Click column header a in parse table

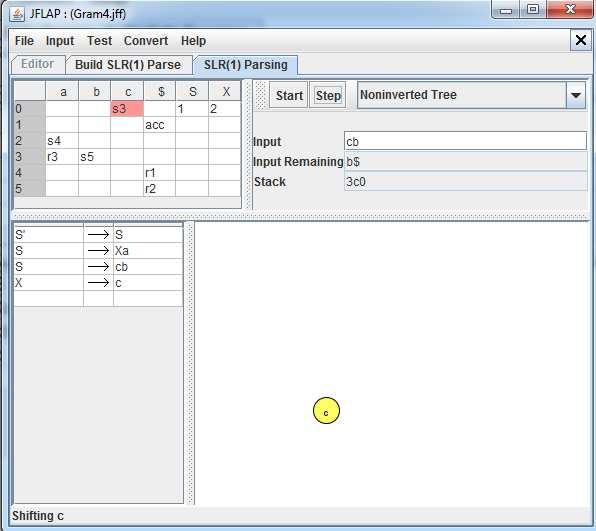62,92
